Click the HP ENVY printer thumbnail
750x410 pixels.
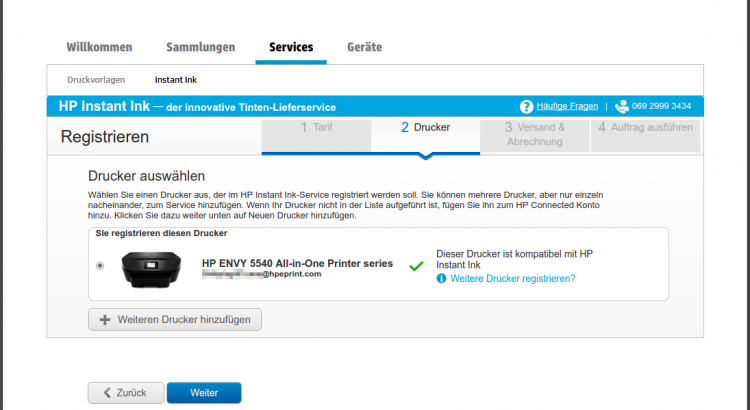[x=151, y=269]
